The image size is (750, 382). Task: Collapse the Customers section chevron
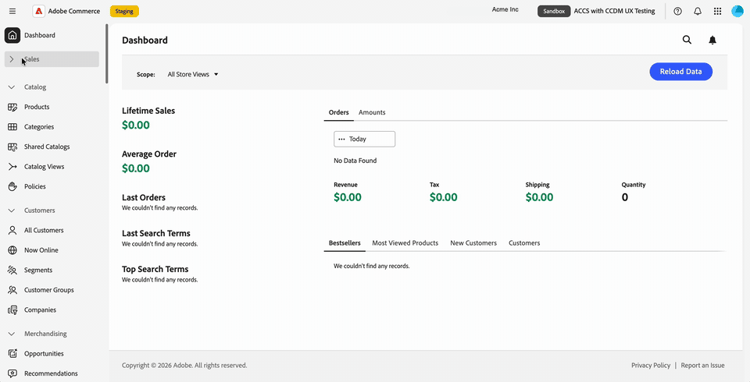click(12, 210)
